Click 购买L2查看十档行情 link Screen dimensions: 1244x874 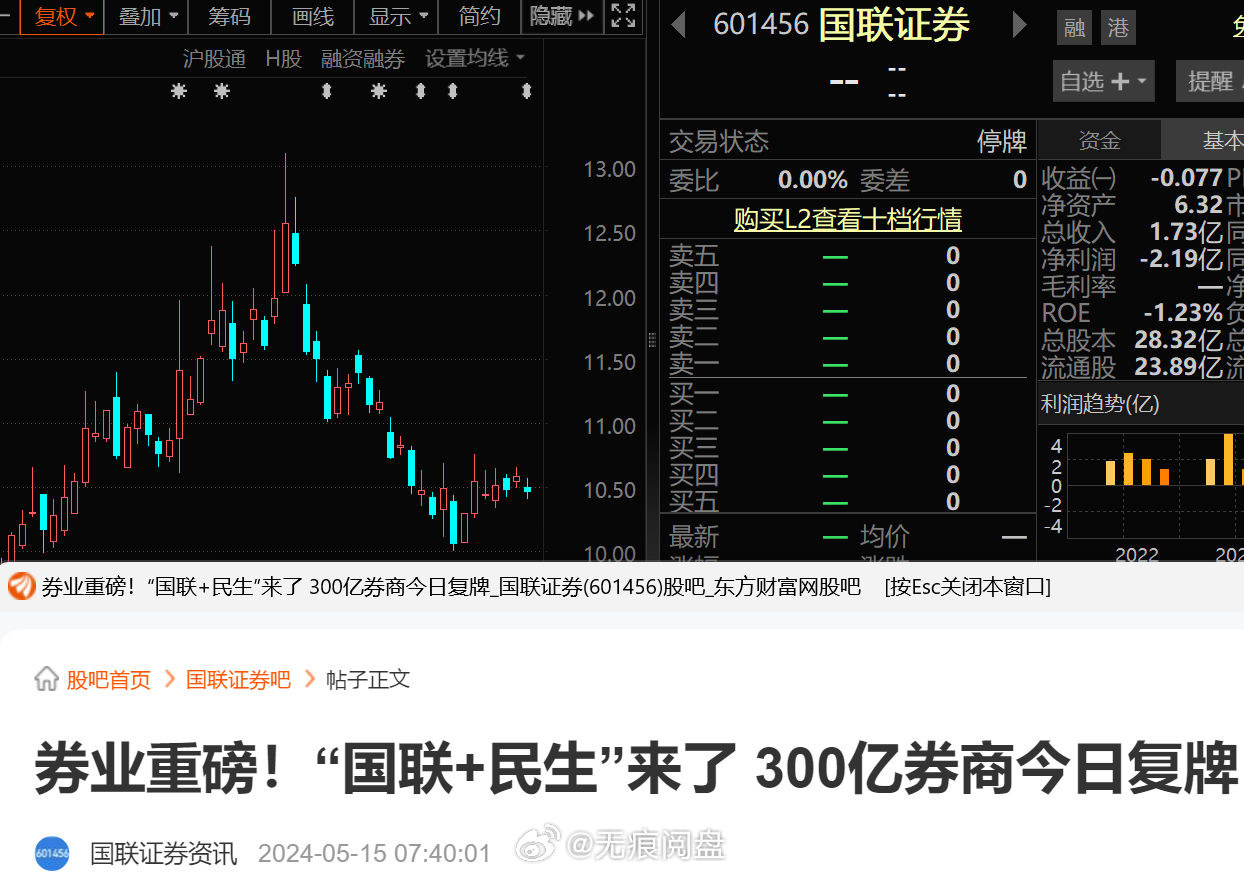click(x=847, y=219)
